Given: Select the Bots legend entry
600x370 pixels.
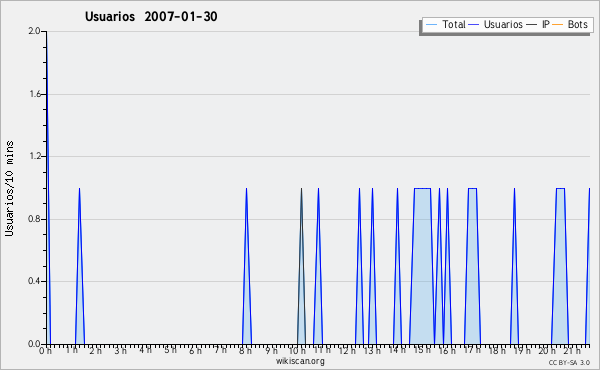Looking at the screenshot, I should (x=570, y=24).
